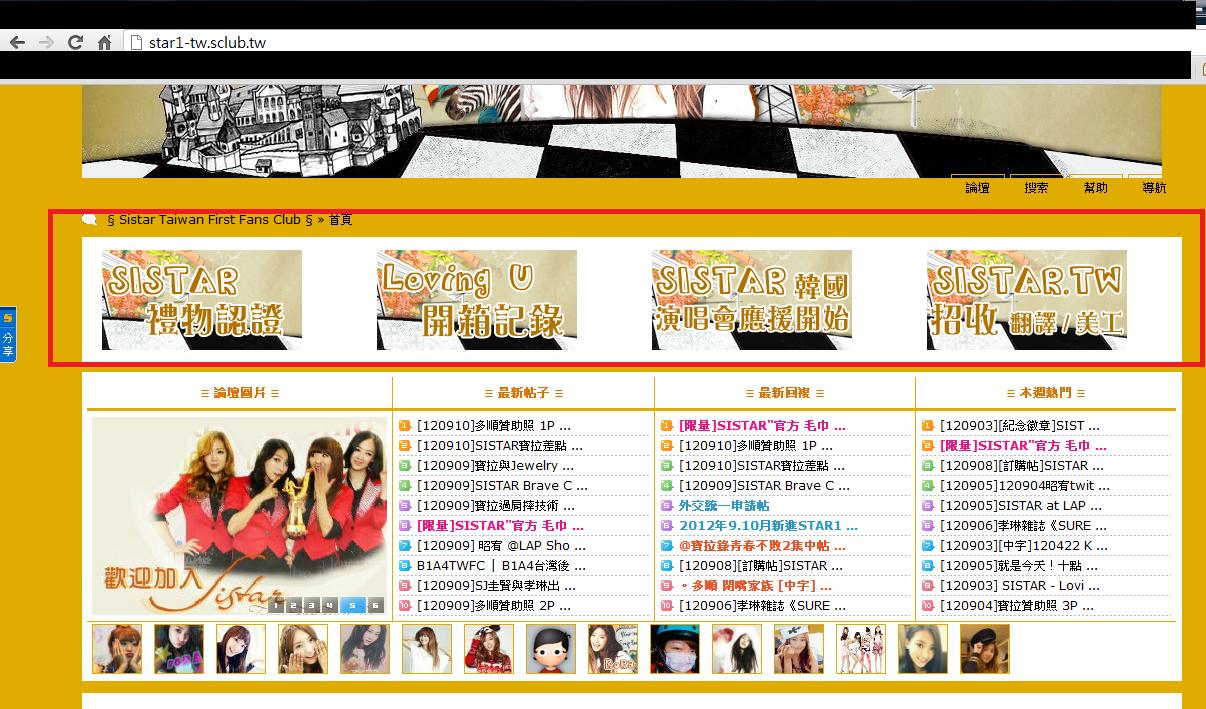This screenshot has width=1206, height=709.
Task: Switch slideshow to slide 6
Action: (375, 605)
